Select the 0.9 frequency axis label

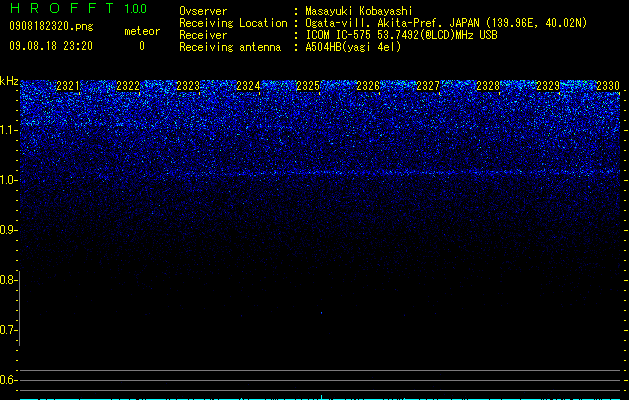click(7, 230)
